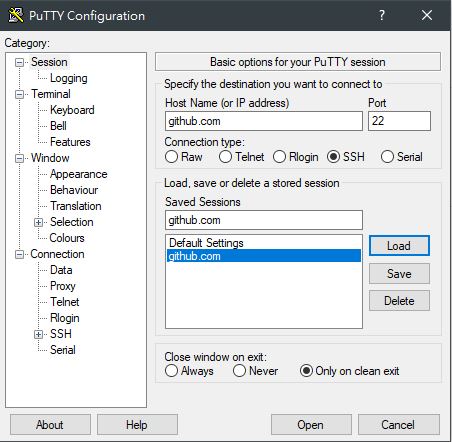Delete the selected saved session

(399, 301)
